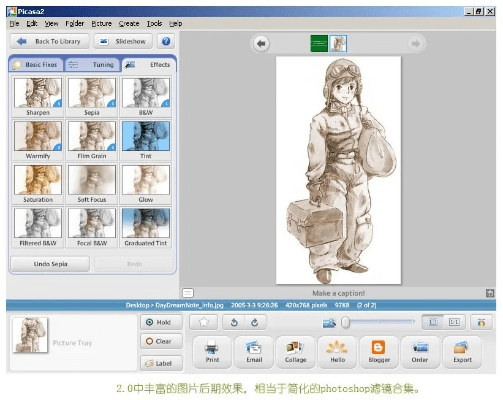The width and height of the screenshot is (503, 400).
Task: Toggle caption visibility icon left of caption
Action: point(188,293)
